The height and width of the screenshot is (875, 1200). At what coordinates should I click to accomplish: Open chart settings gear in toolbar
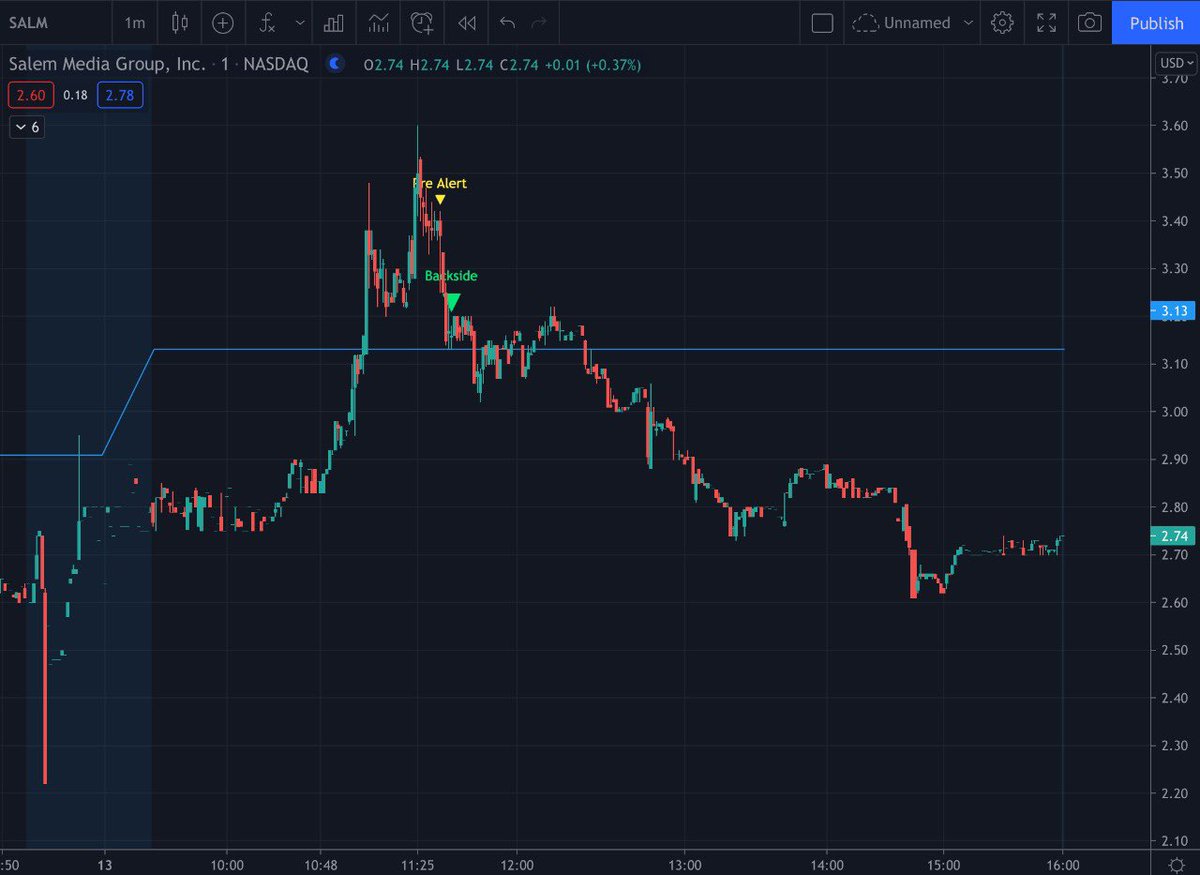click(1003, 22)
